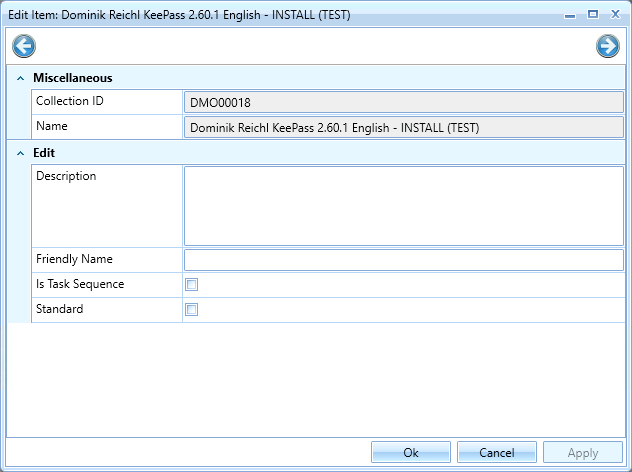Maximize the Edit Item window
This screenshot has width=632, height=472.
(593, 15)
